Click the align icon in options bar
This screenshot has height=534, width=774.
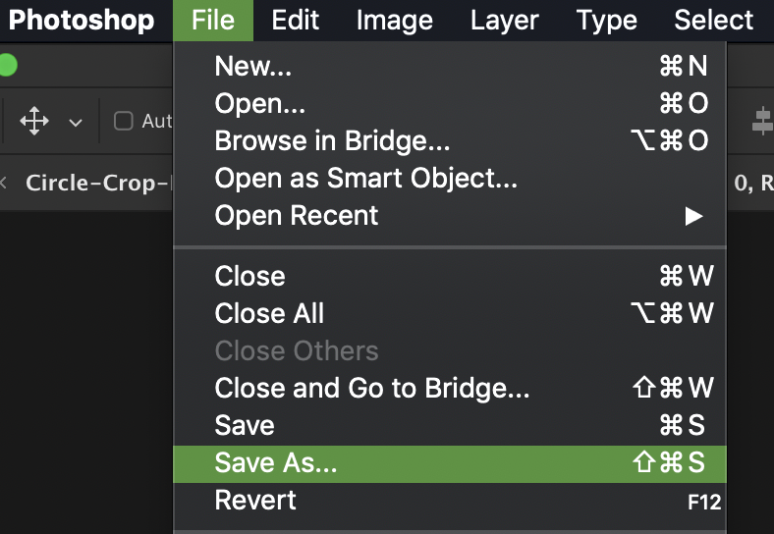point(762,122)
